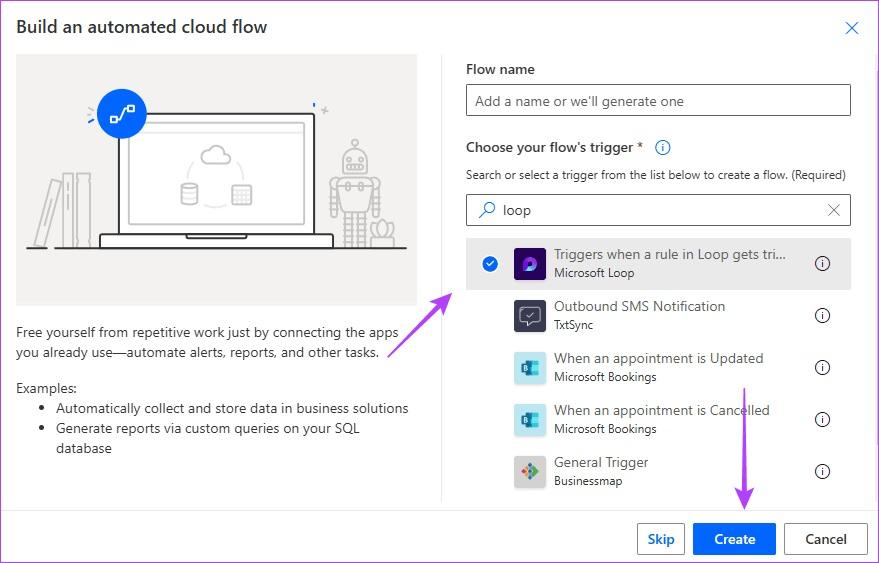Click the Flow name input field
879x563 pixels.
click(x=658, y=101)
